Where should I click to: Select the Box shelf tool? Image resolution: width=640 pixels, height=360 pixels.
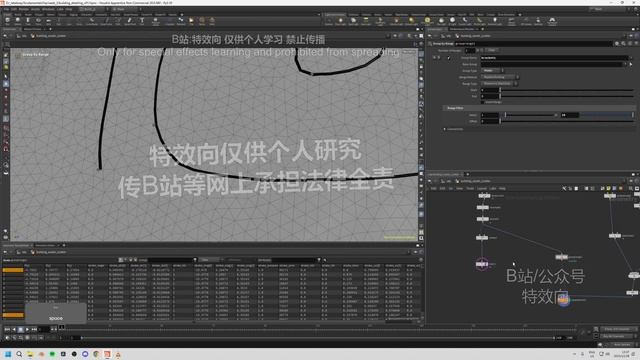coord(7,21)
